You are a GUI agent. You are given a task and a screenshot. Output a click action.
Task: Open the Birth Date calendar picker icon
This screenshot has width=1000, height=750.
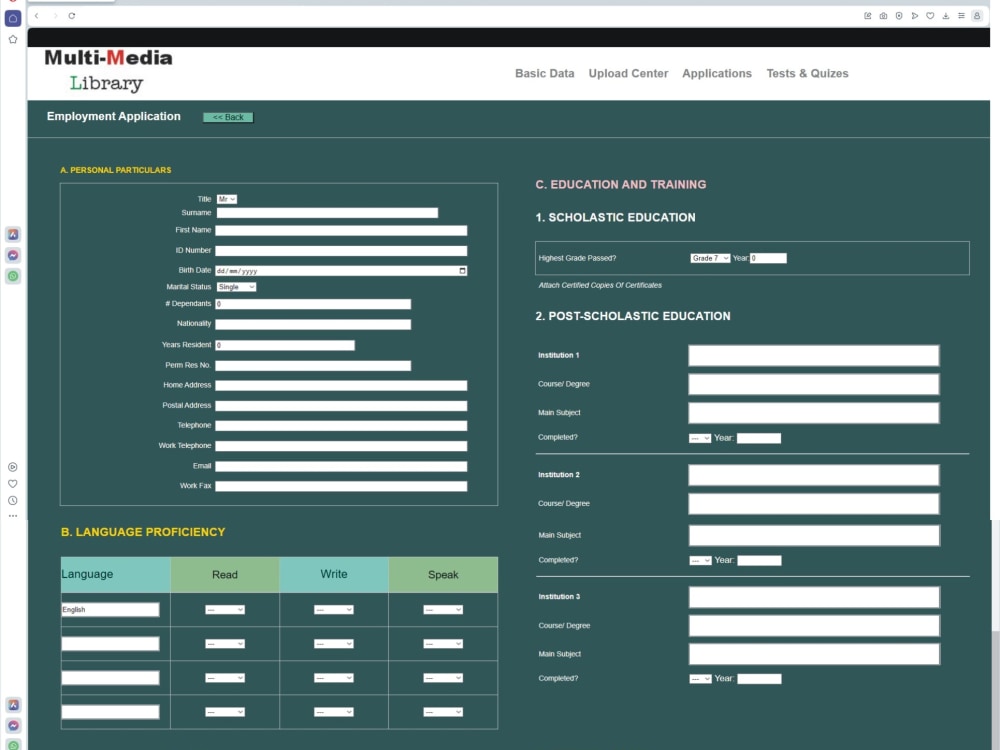[x=462, y=270]
